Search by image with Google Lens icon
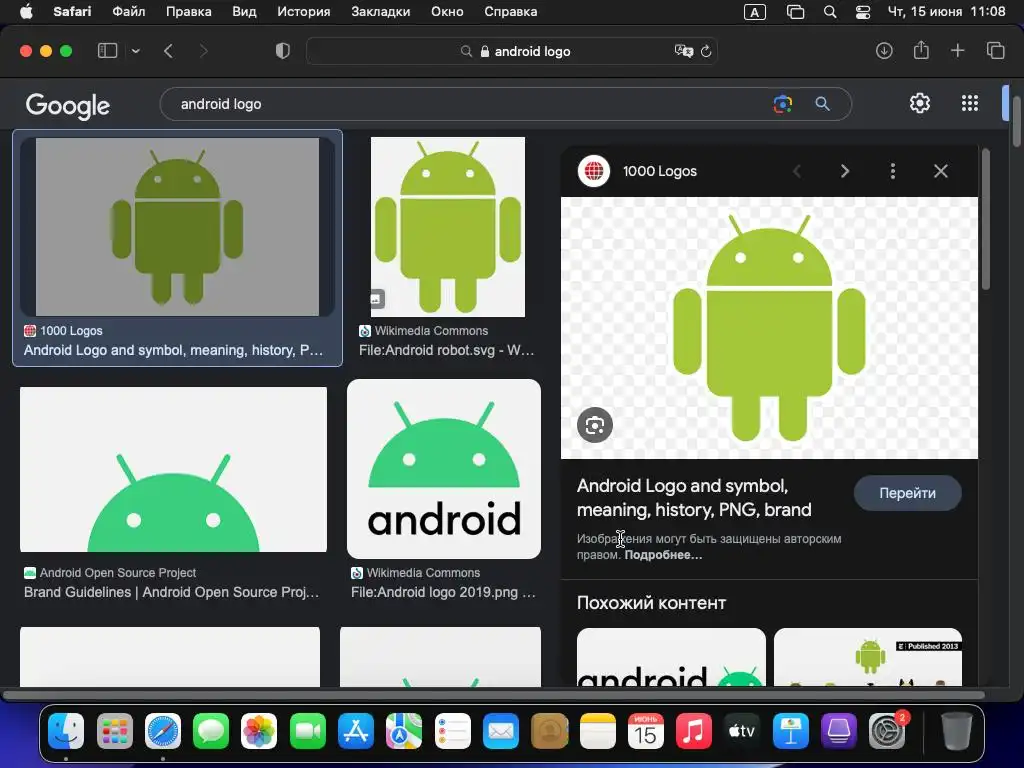1024x768 pixels. (x=782, y=104)
